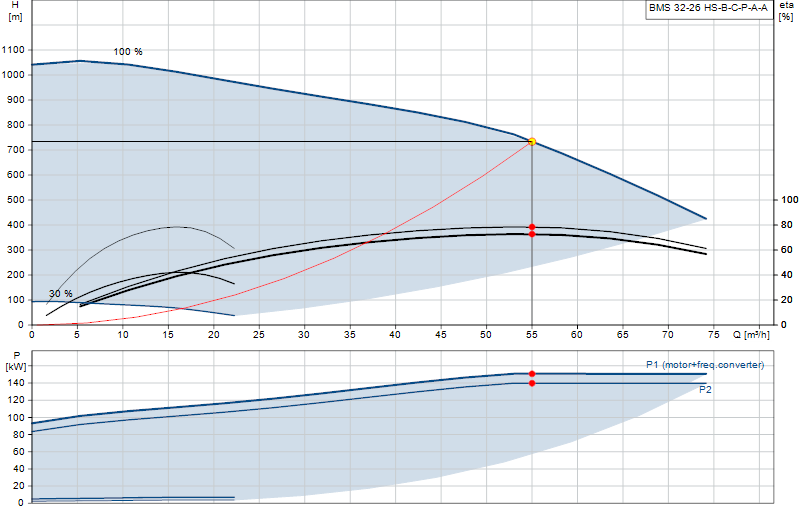
Task: Click the red dot on P1 power curve
Action: [532, 374]
